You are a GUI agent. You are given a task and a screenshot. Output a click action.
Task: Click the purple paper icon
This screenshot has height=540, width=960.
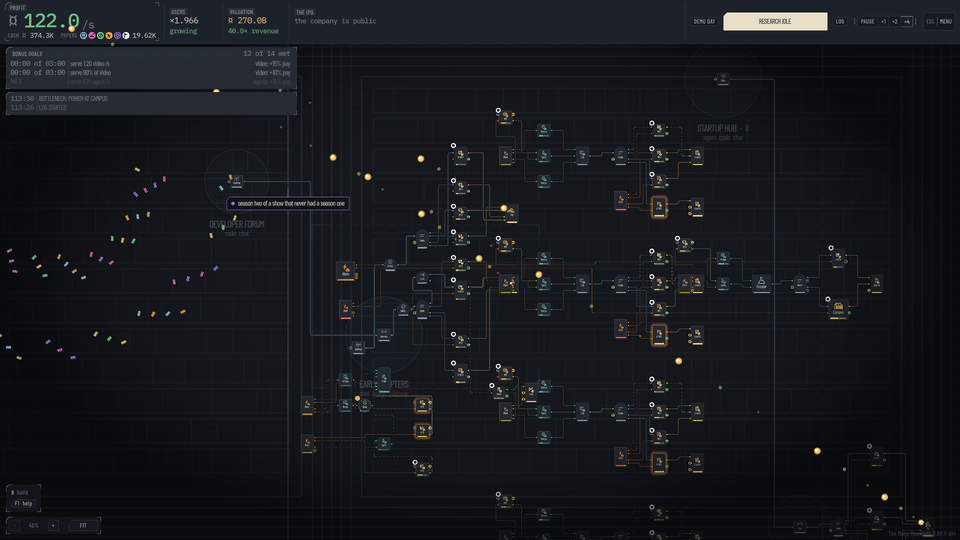(118, 36)
